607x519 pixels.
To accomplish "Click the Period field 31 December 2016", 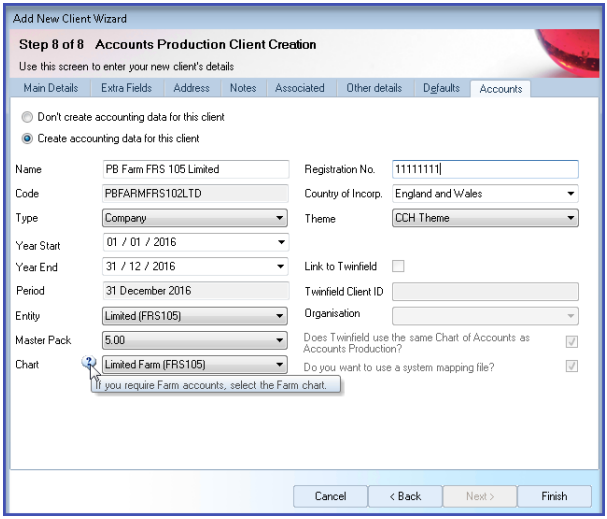I will [x=195, y=291].
